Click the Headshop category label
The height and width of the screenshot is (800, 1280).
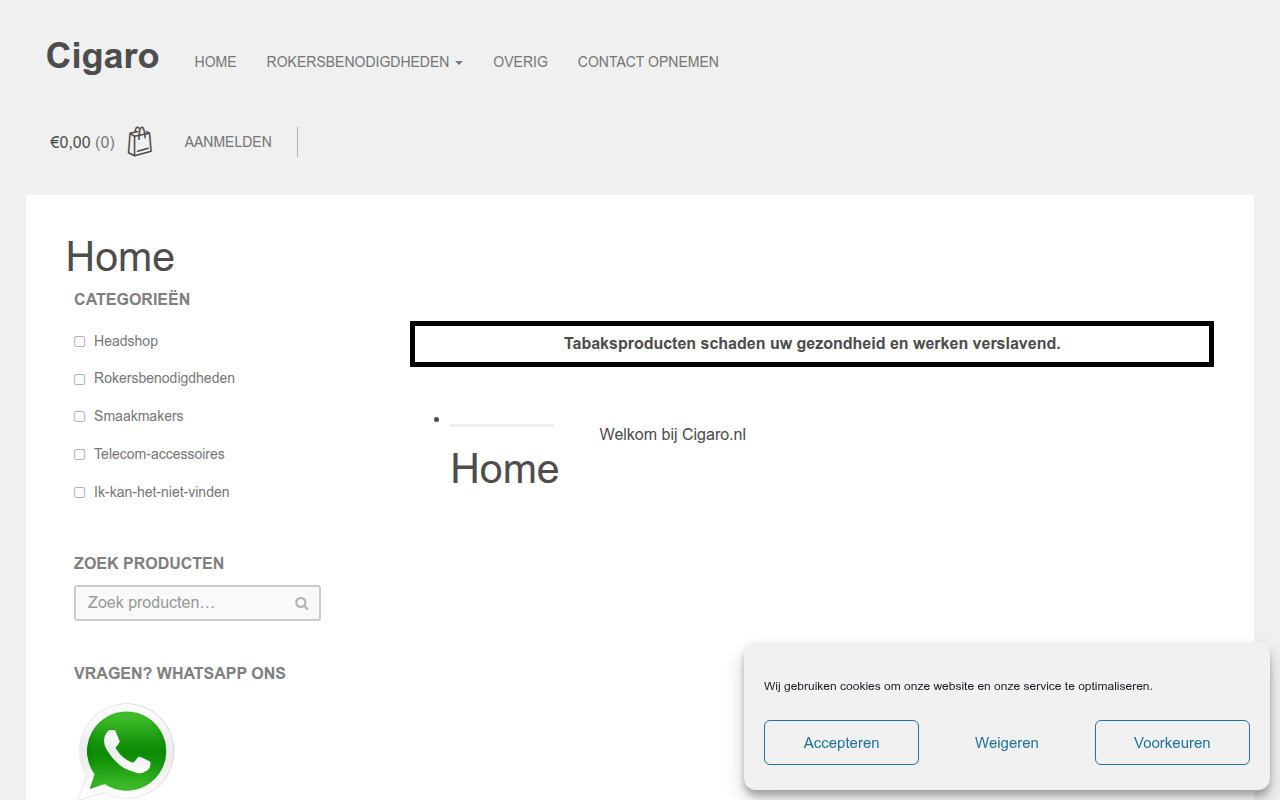pos(126,341)
